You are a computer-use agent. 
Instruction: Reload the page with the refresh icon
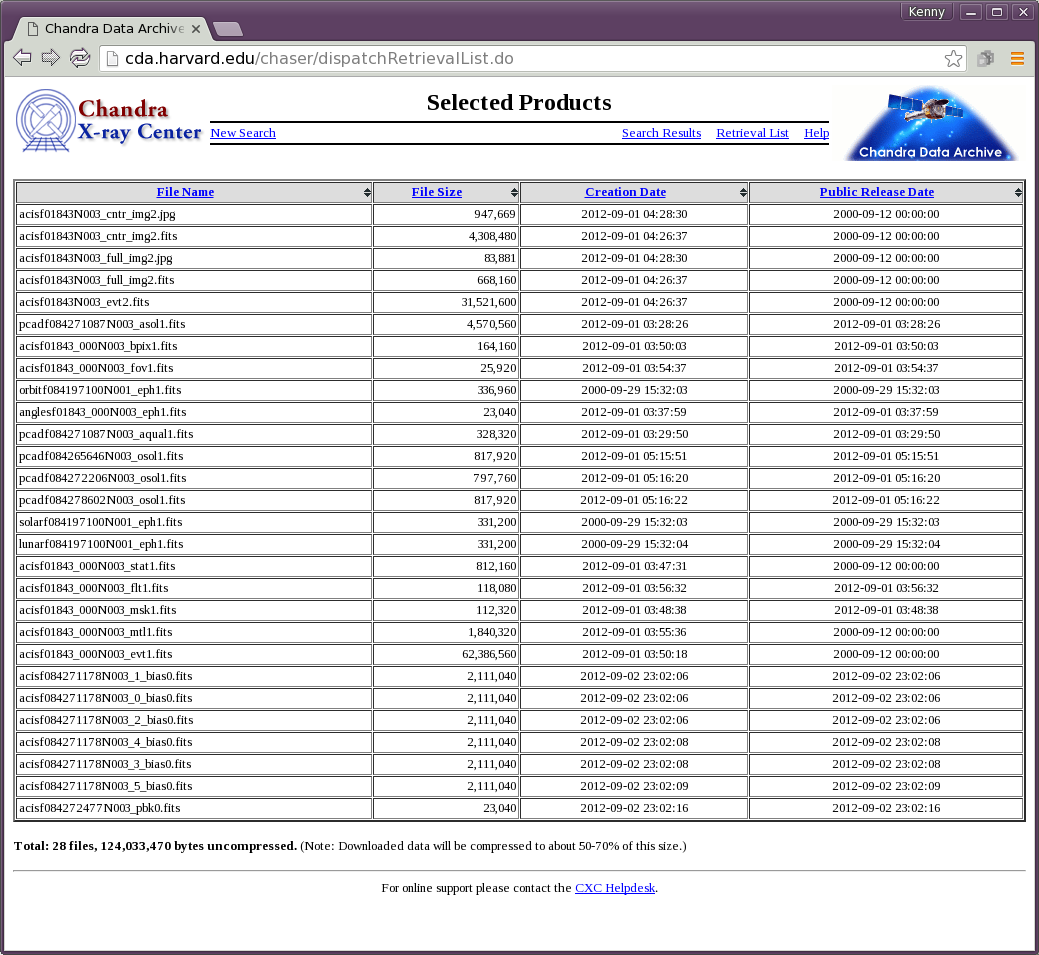point(80,58)
